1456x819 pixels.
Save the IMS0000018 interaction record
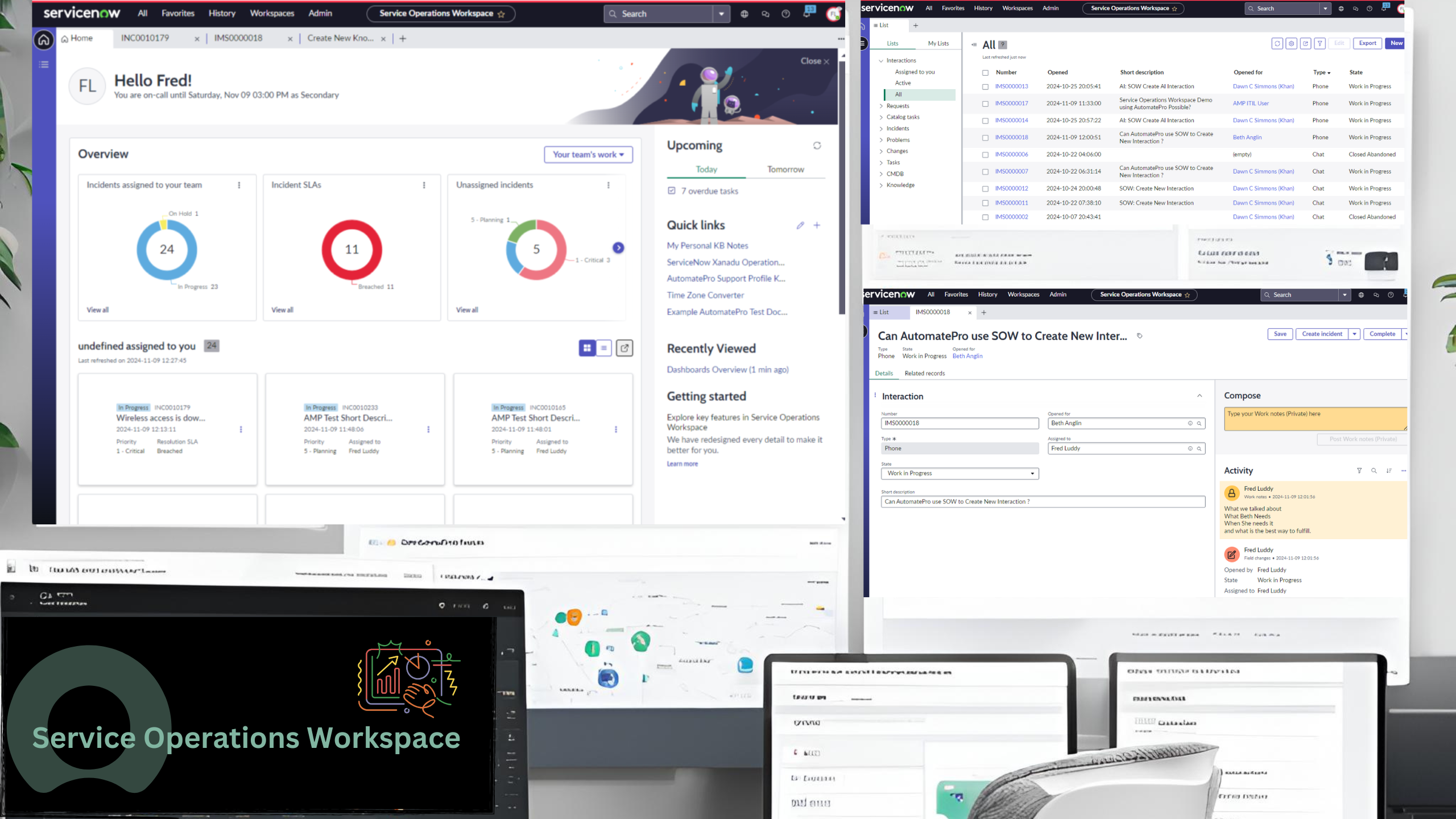[1280, 334]
